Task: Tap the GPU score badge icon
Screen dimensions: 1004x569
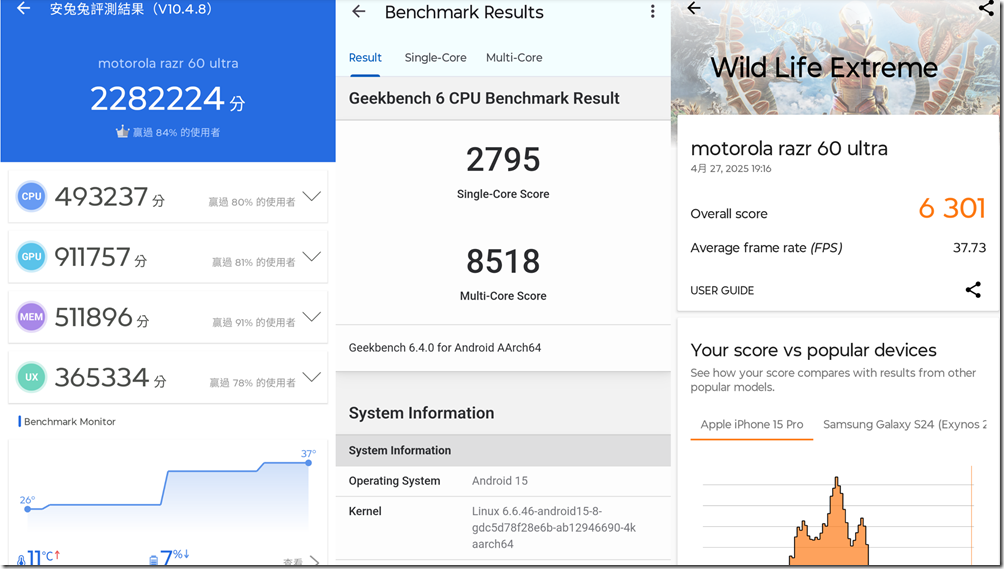Action: coord(31,257)
